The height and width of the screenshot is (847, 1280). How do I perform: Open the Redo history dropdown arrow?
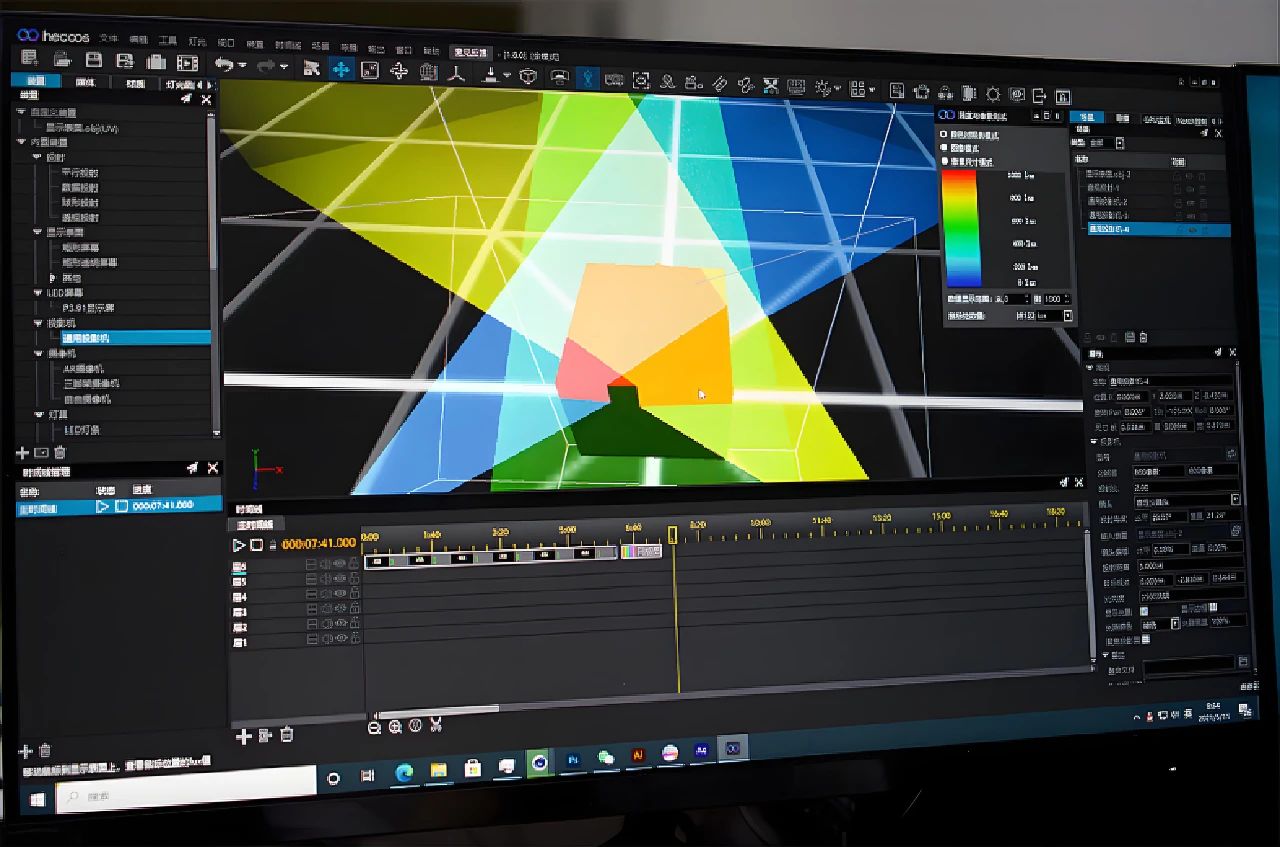click(284, 67)
